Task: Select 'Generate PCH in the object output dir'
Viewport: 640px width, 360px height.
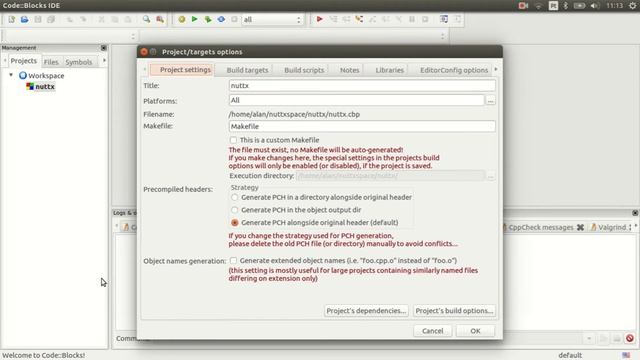Action: [234, 210]
